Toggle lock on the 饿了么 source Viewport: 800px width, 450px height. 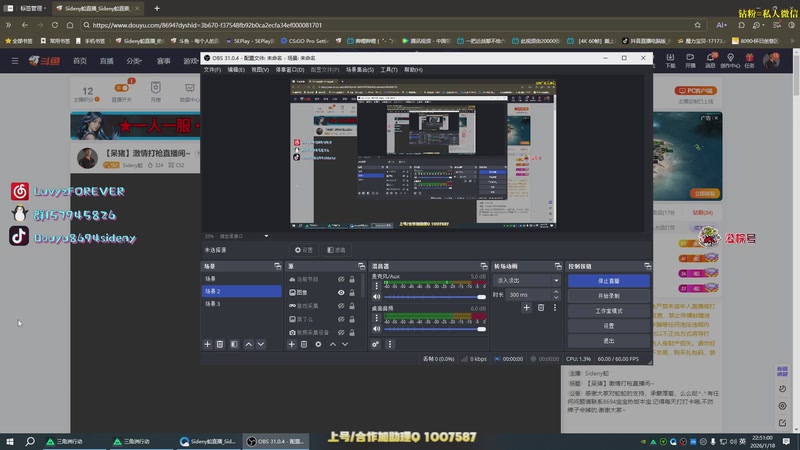click(352, 319)
